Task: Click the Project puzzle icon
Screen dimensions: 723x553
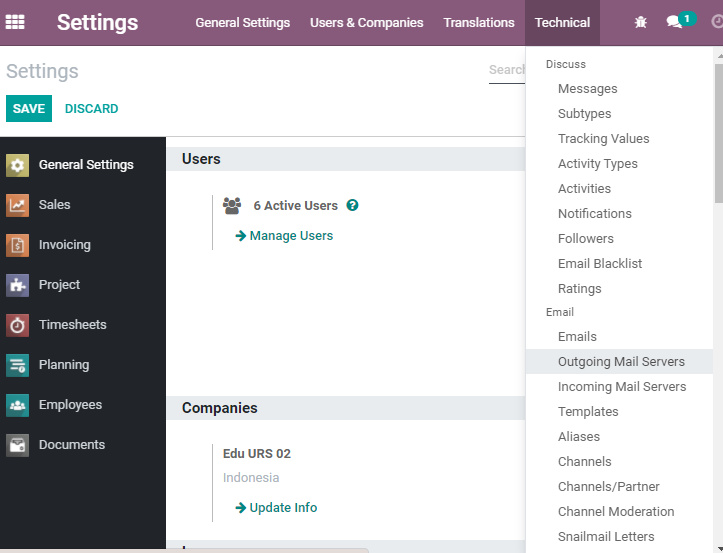Action: pos(18,285)
